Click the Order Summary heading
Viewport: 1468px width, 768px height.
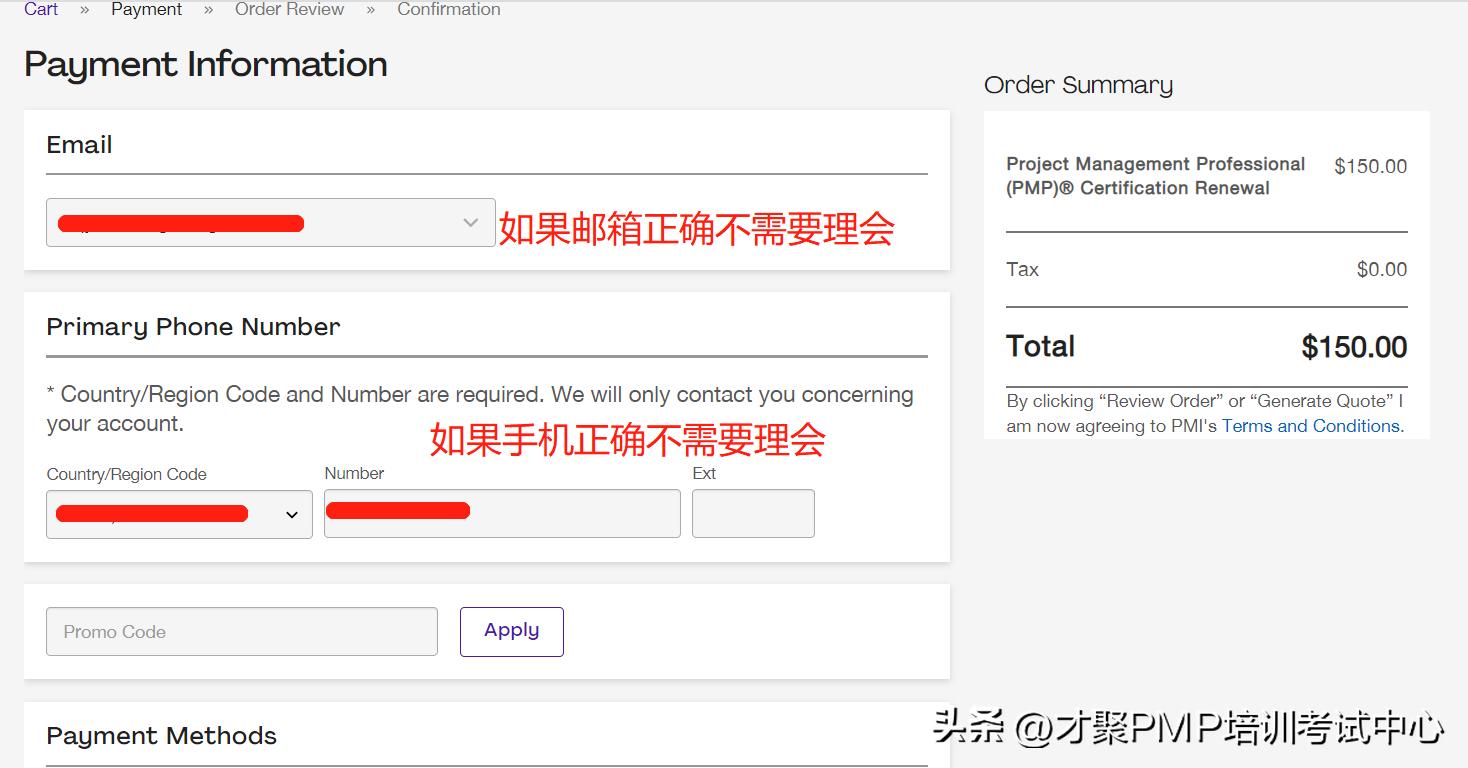[1078, 85]
